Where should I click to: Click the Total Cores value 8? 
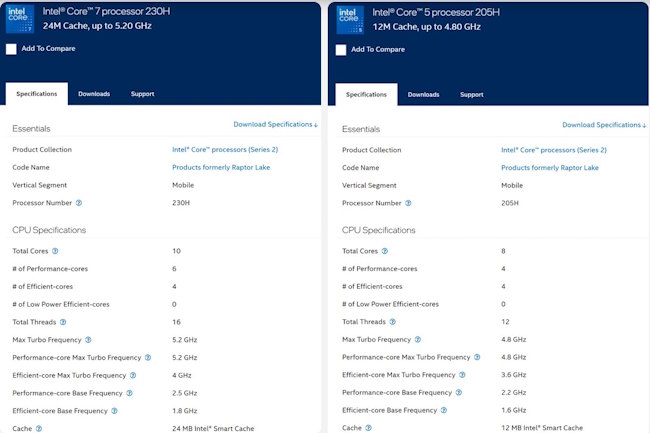click(x=503, y=251)
